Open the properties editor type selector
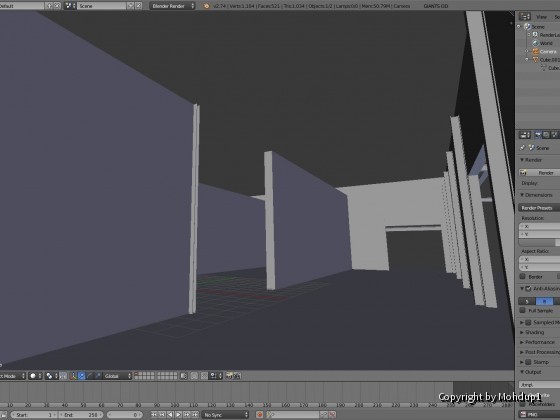Screen dimensions: 560x420 pyautogui.click(x=525, y=135)
